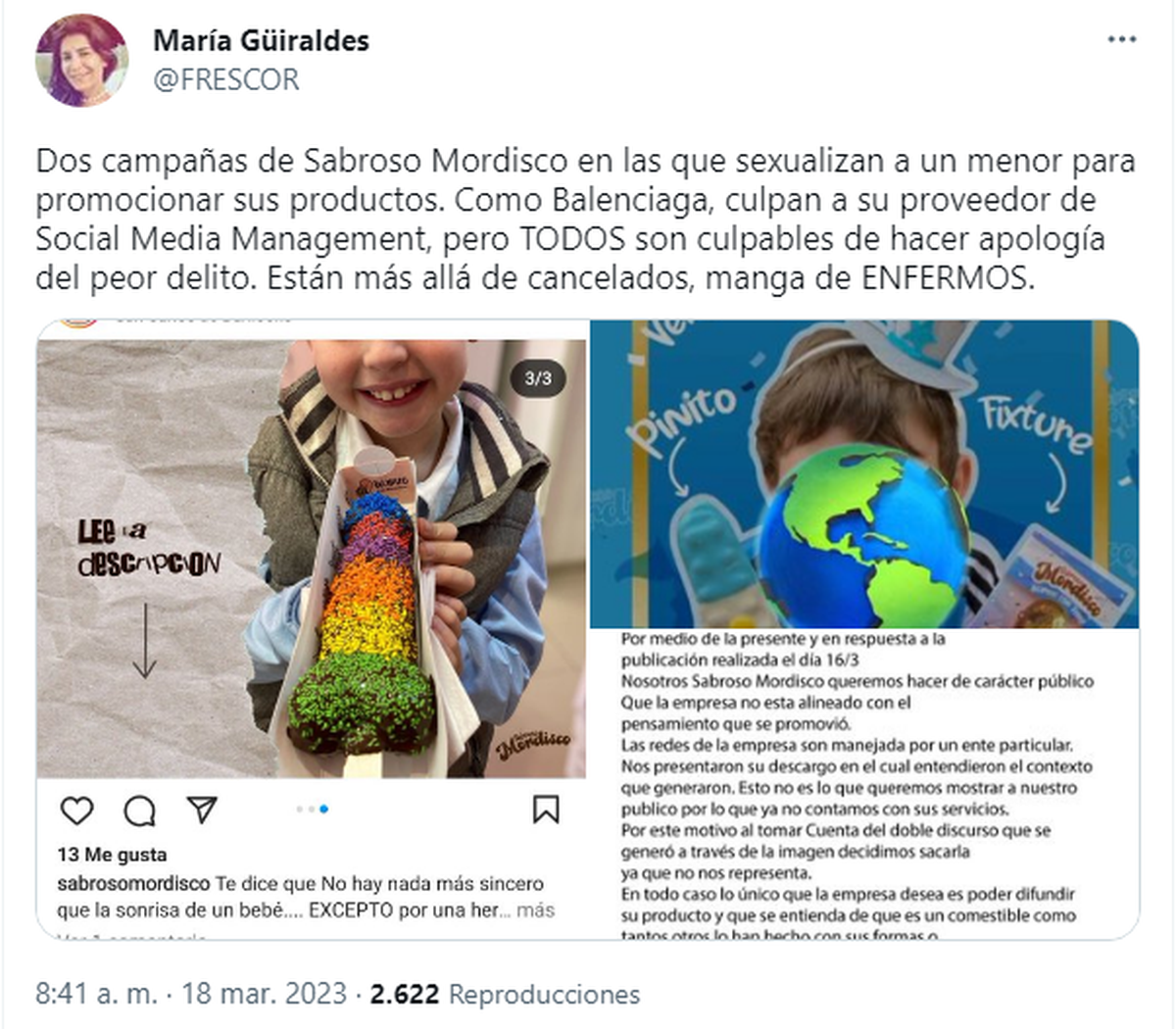Open the right tweet image thumbnail
This screenshot has height=1029, width=1176.
(x=864, y=628)
